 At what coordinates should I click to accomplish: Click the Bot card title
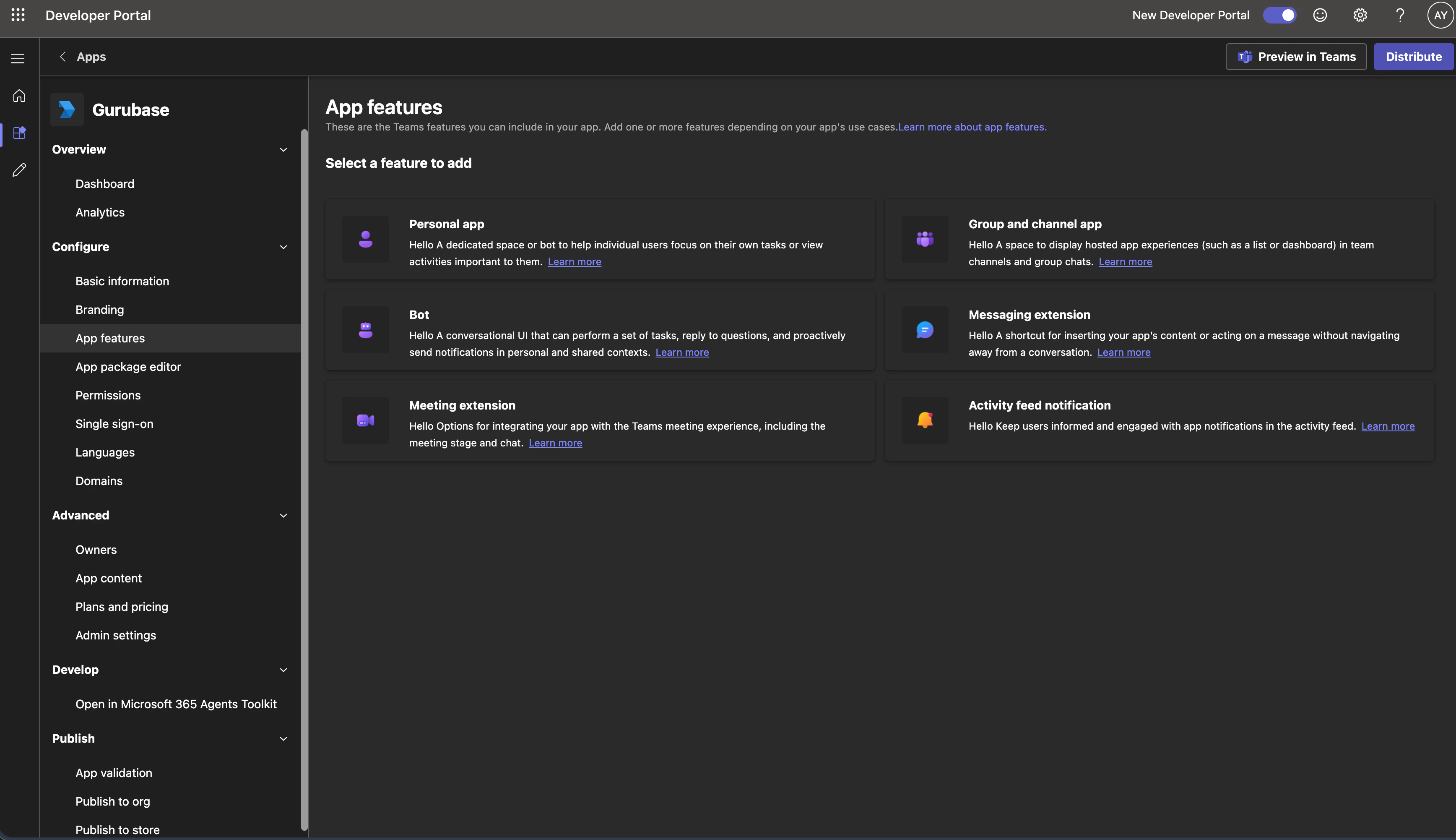click(x=419, y=314)
